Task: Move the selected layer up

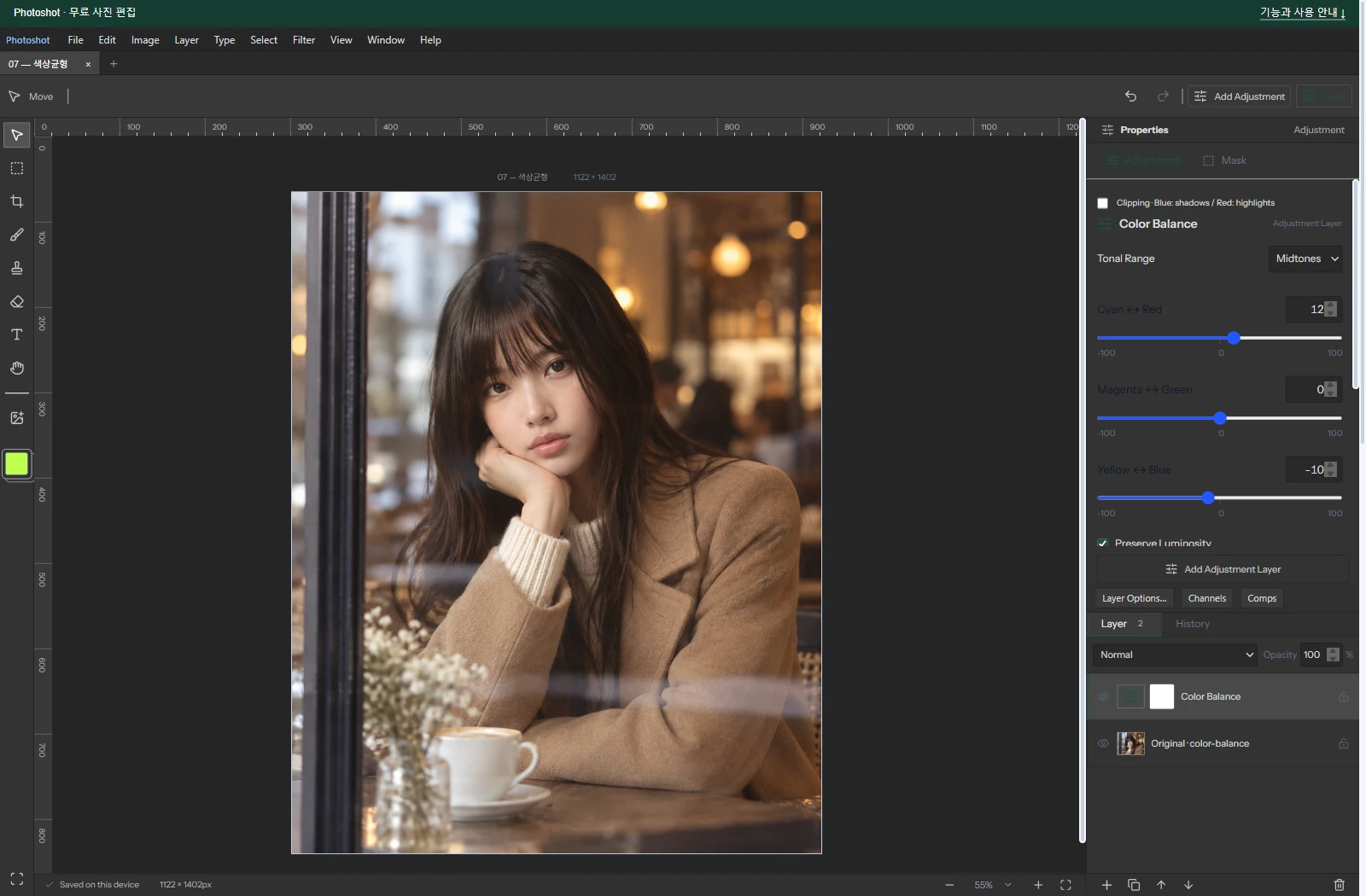Action: 1161,885
